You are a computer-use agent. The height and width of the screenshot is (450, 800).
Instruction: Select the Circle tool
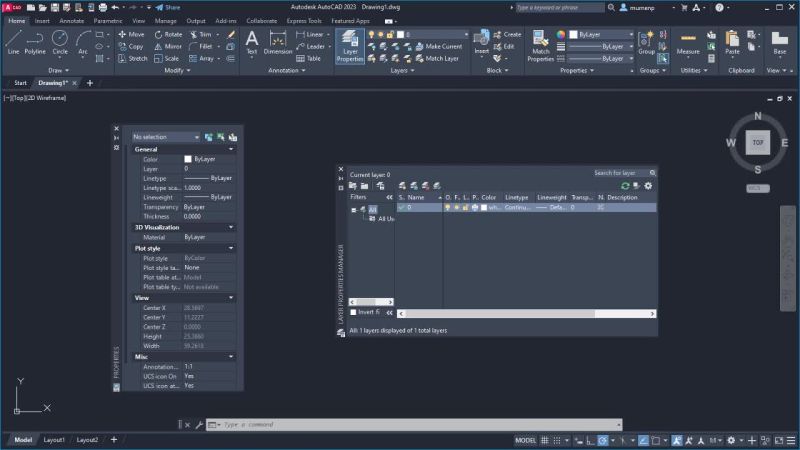click(x=60, y=42)
